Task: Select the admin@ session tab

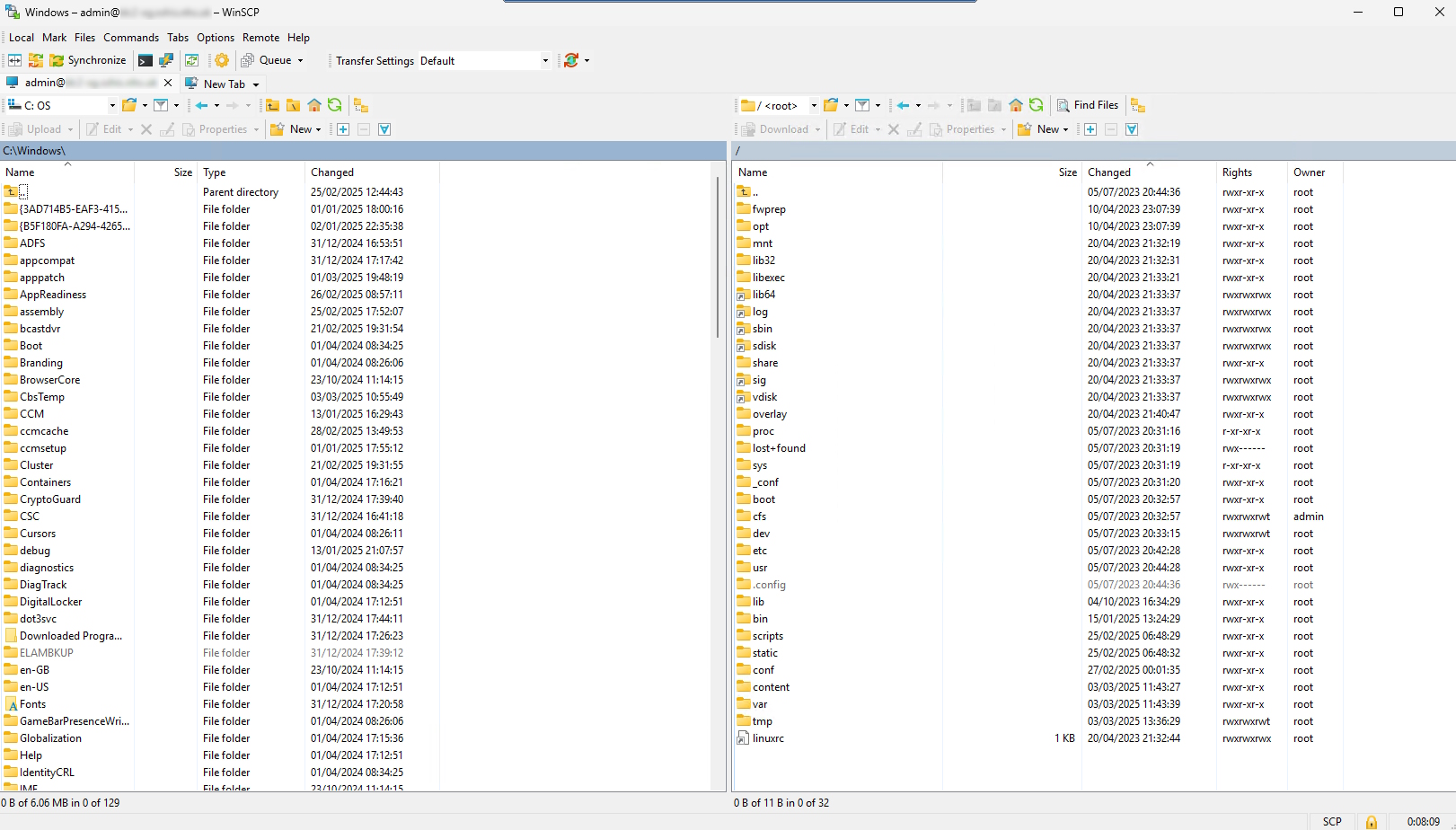Action: (x=88, y=83)
